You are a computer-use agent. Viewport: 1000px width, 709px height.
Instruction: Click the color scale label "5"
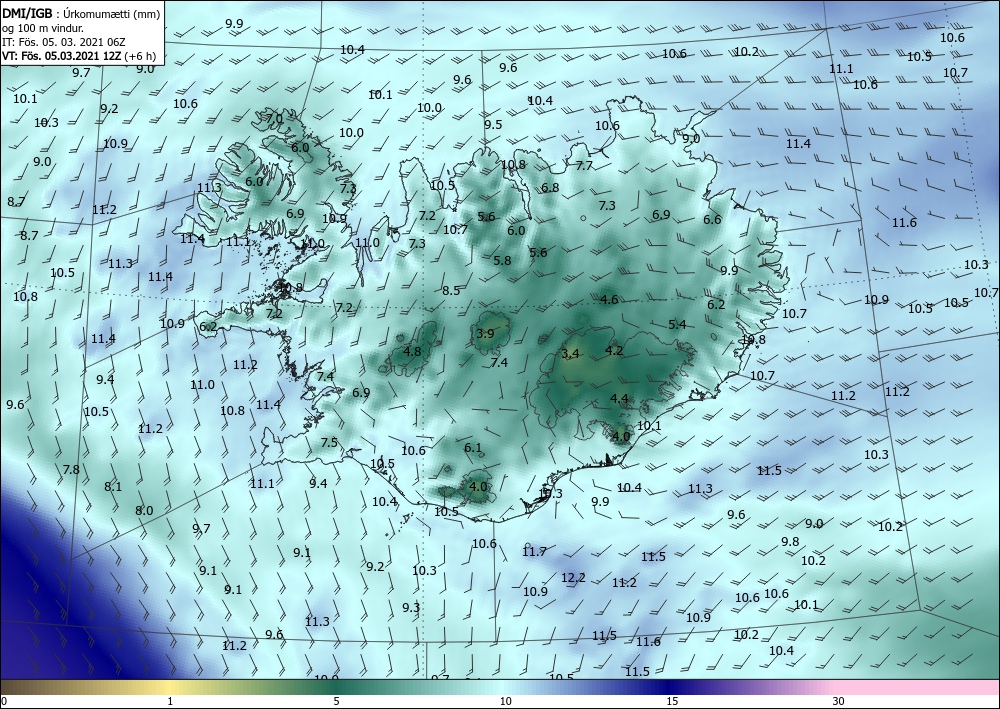point(336,701)
